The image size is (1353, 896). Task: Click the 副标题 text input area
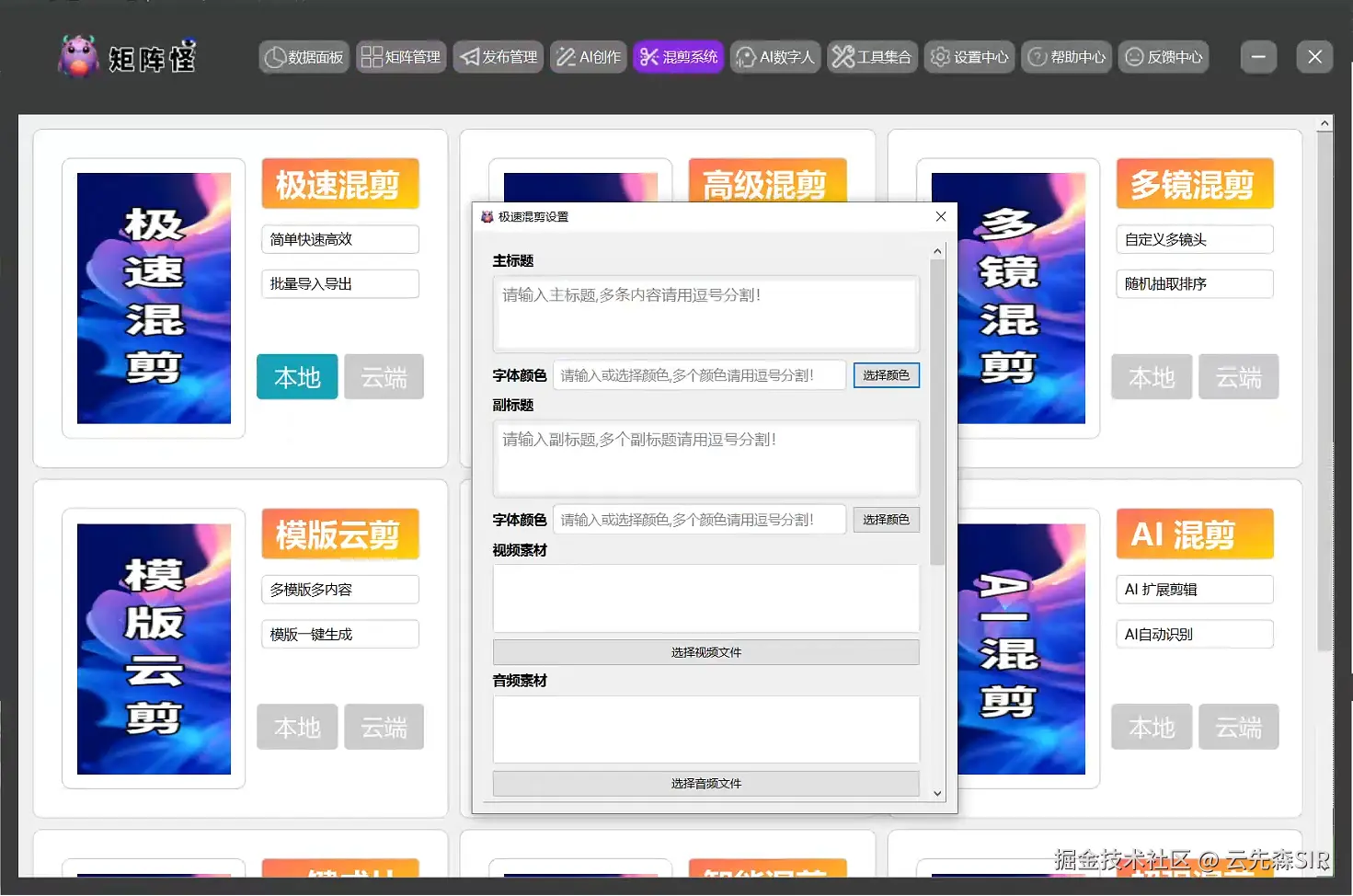click(x=705, y=458)
